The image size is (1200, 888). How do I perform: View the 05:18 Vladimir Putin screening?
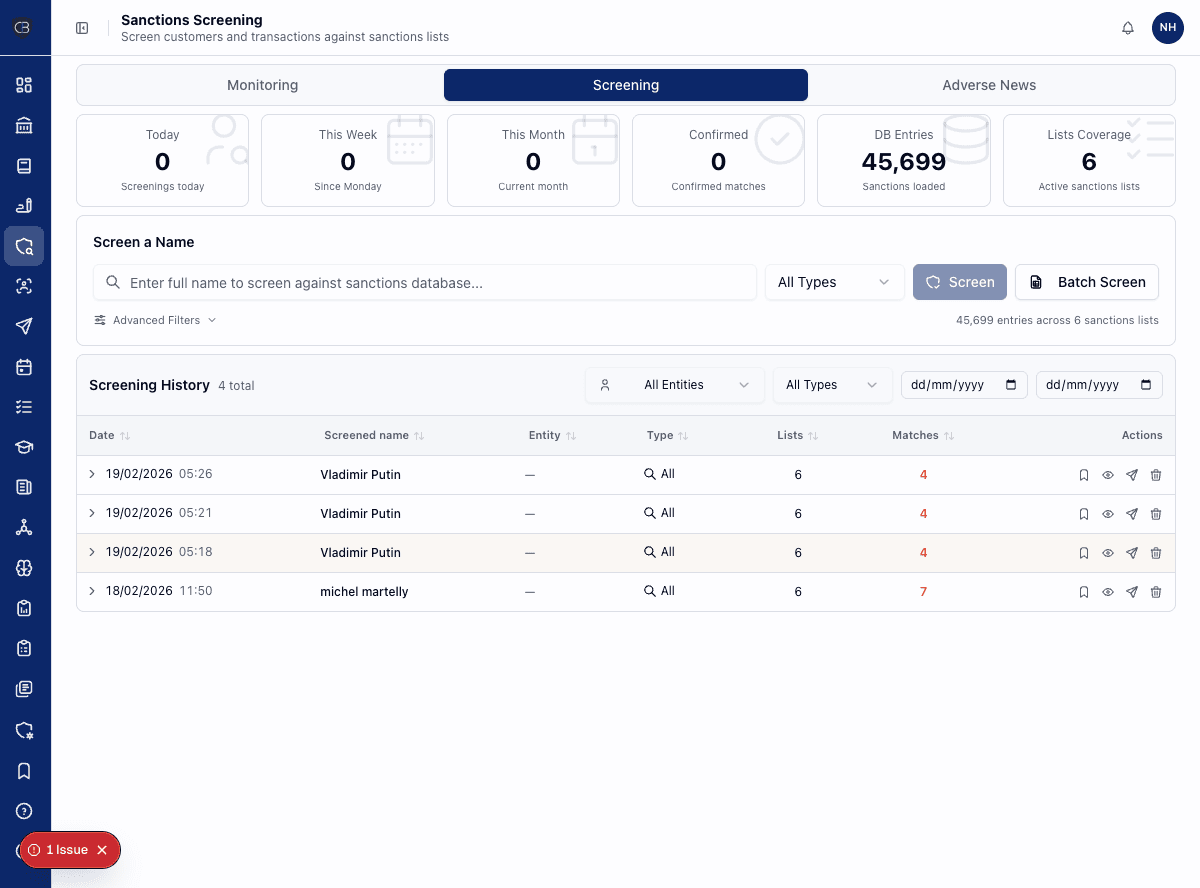(1108, 553)
